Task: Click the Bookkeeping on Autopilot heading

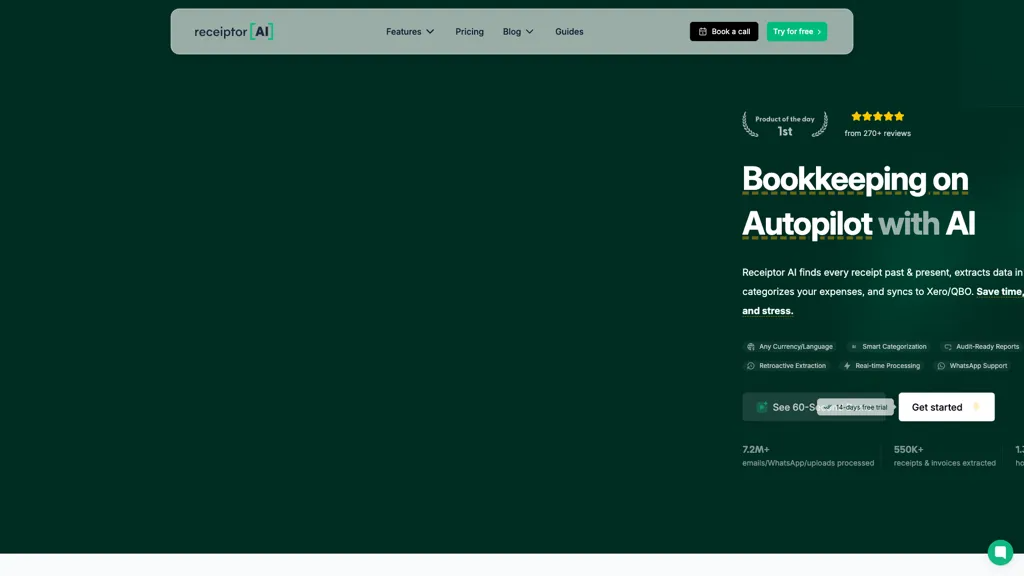Action: click(x=858, y=201)
